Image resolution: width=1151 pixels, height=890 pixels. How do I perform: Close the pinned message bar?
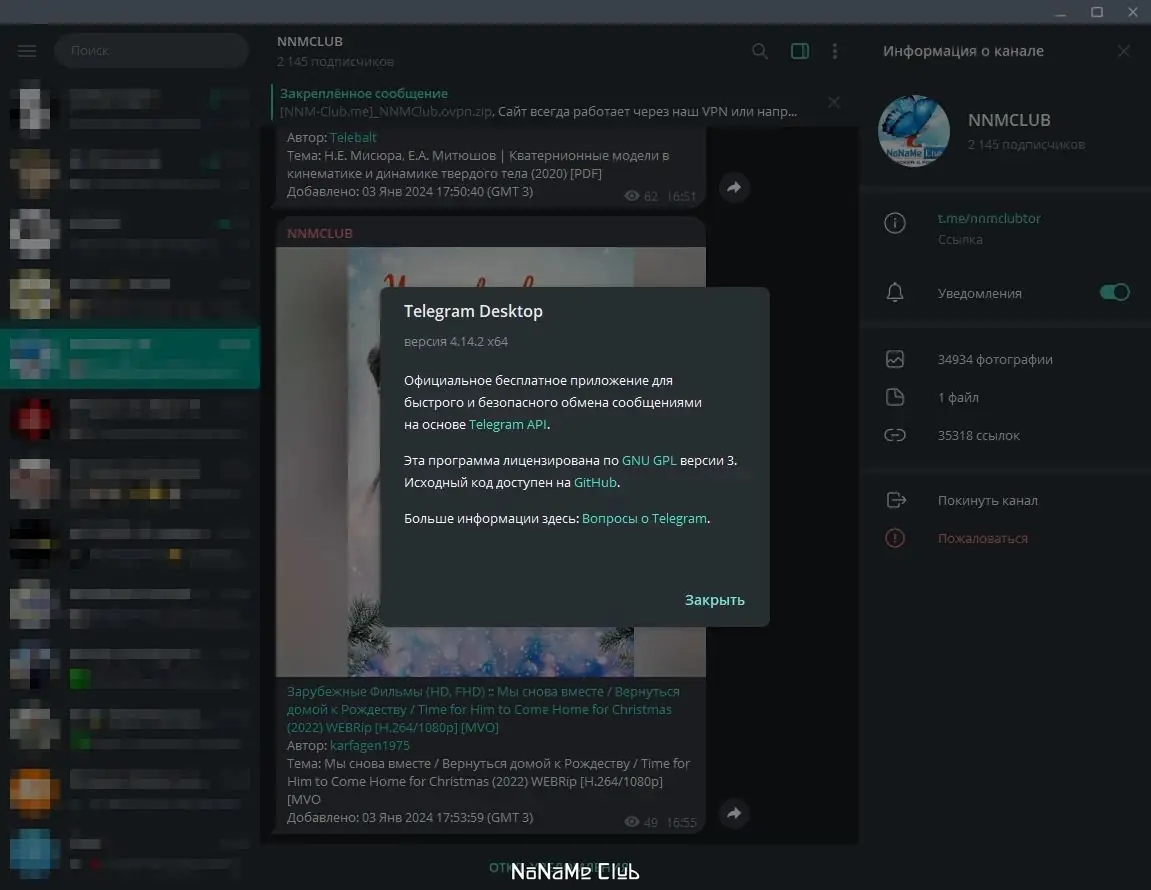(x=834, y=102)
